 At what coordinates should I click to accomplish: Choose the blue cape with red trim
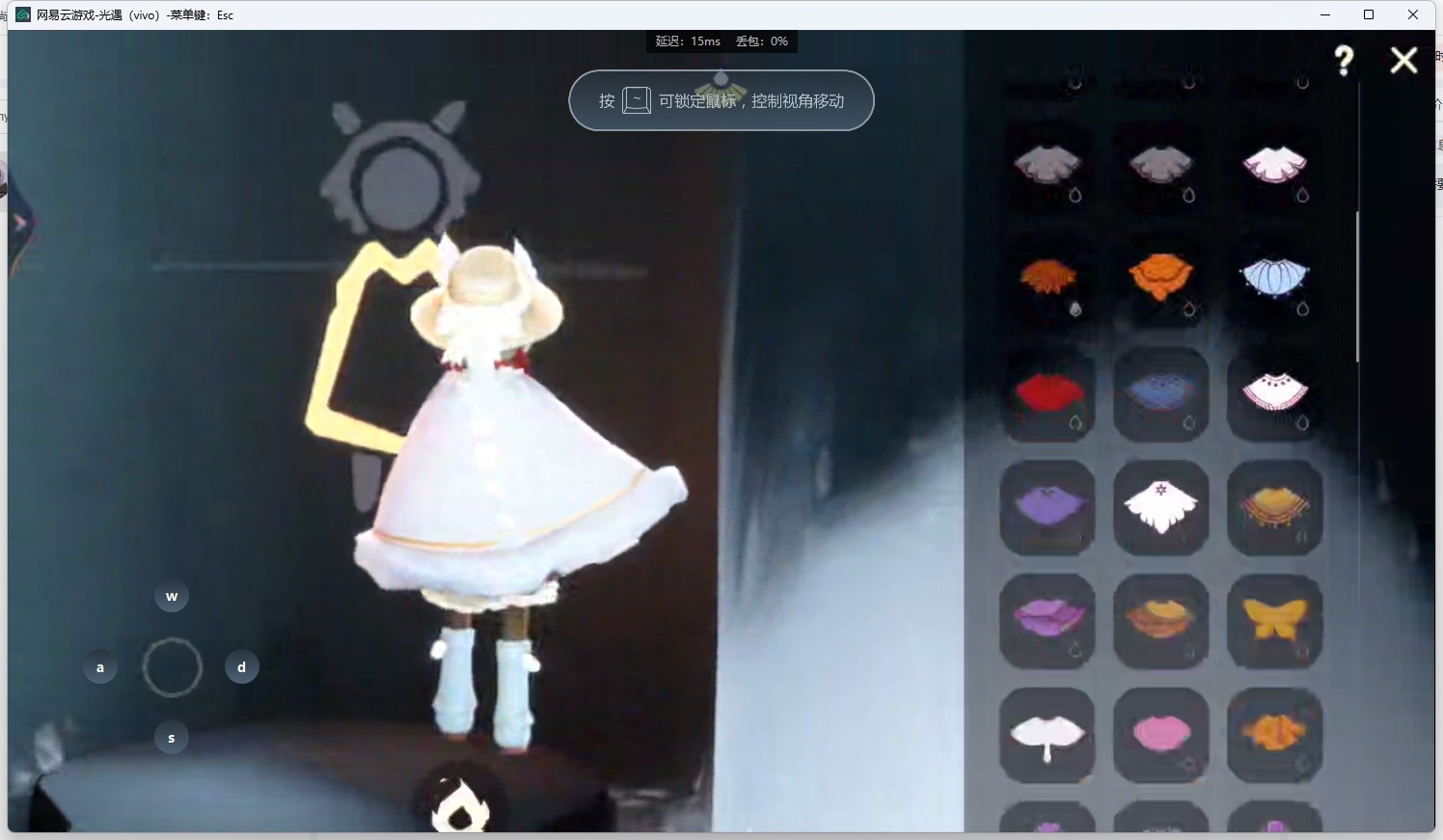(1161, 394)
